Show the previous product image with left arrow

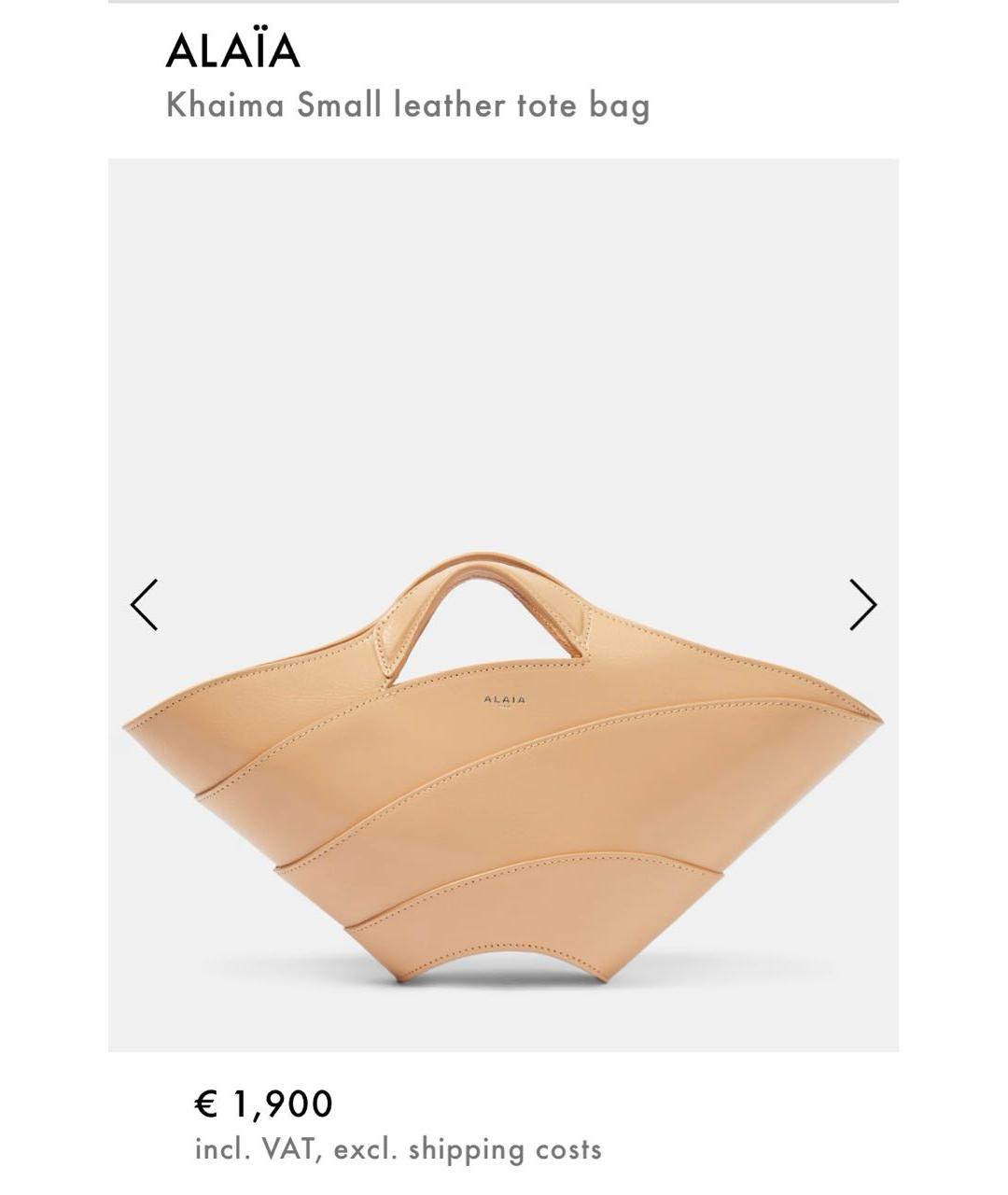click(144, 605)
